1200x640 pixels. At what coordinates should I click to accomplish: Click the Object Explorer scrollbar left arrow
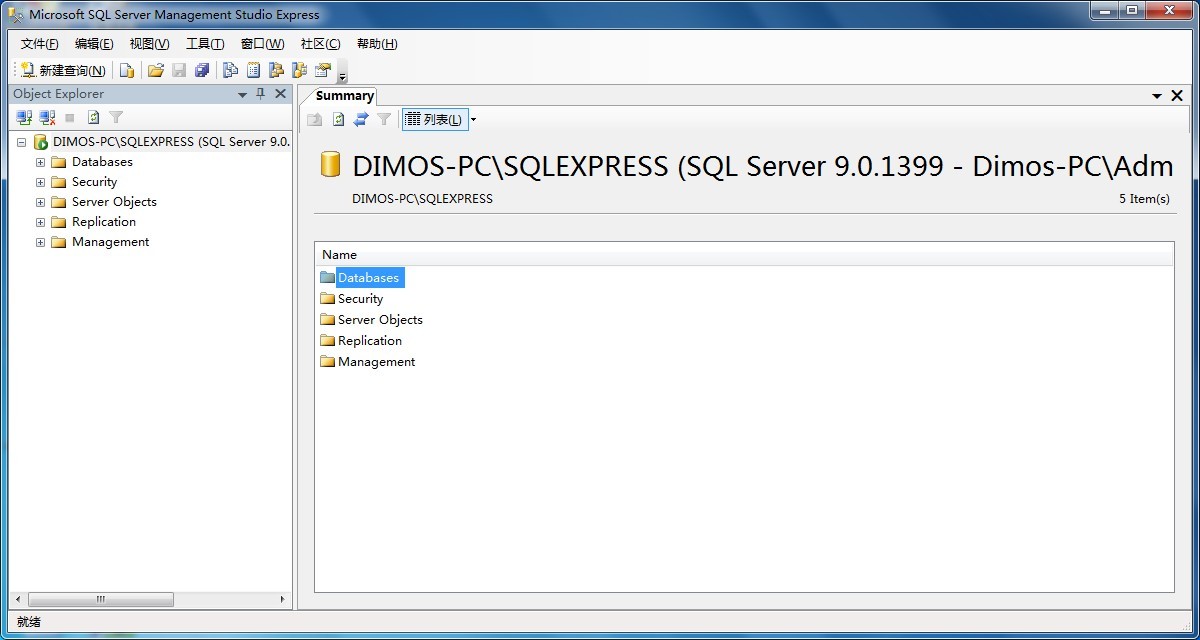(18, 600)
